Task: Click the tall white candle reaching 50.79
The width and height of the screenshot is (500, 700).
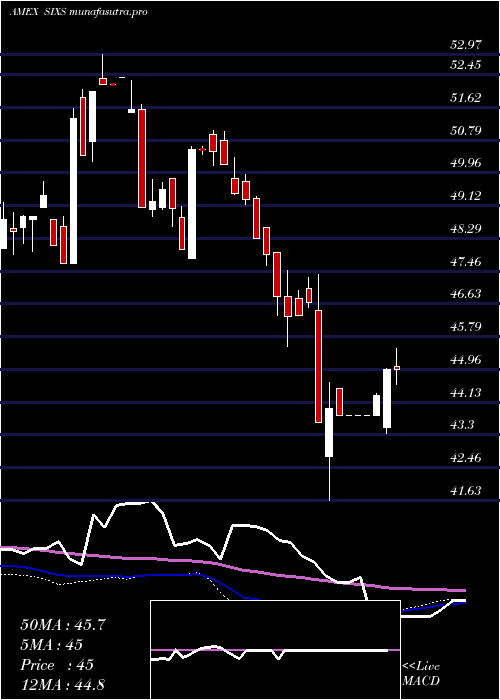Action: (192, 204)
